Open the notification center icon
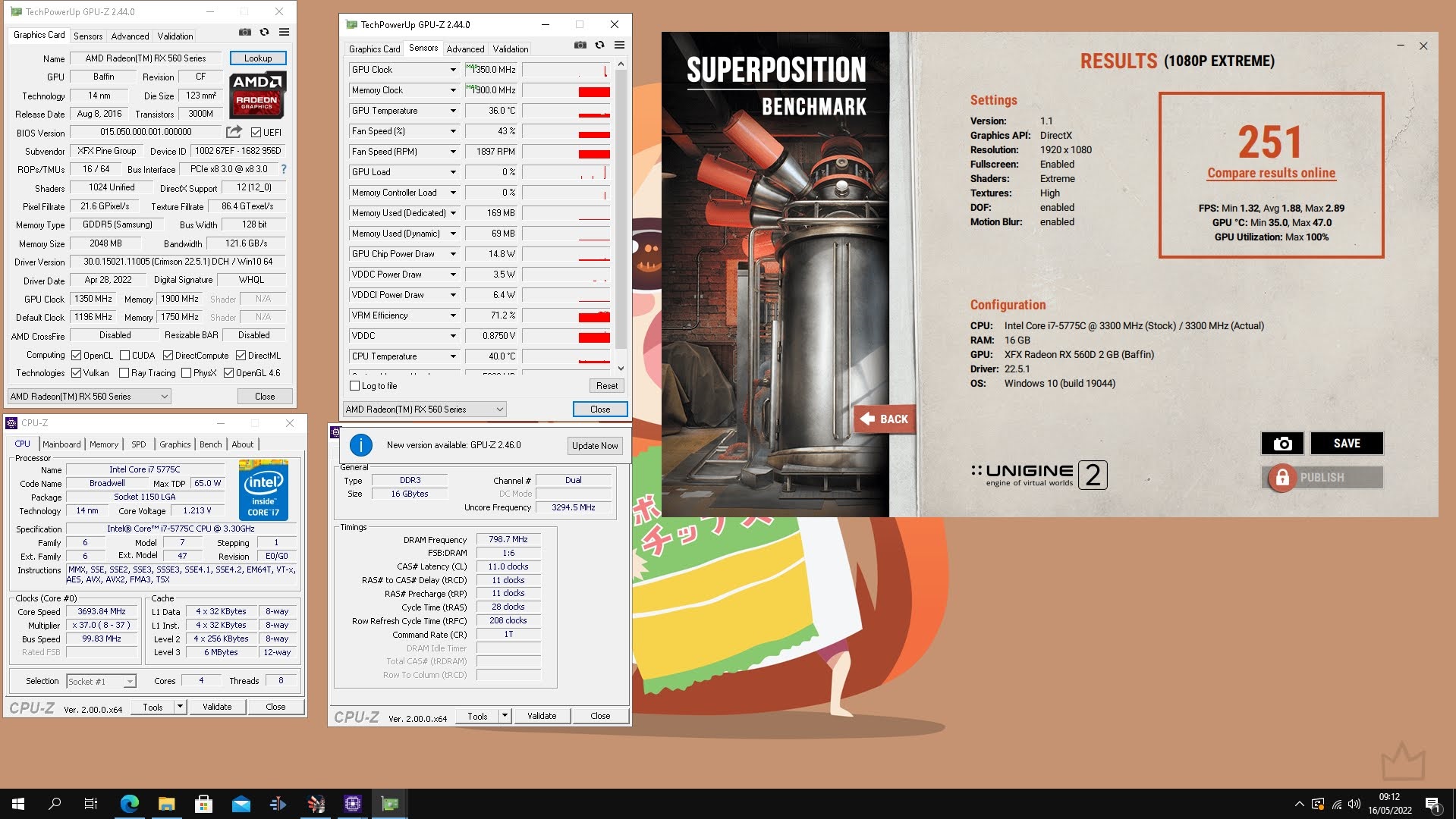 tap(1432, 804)
